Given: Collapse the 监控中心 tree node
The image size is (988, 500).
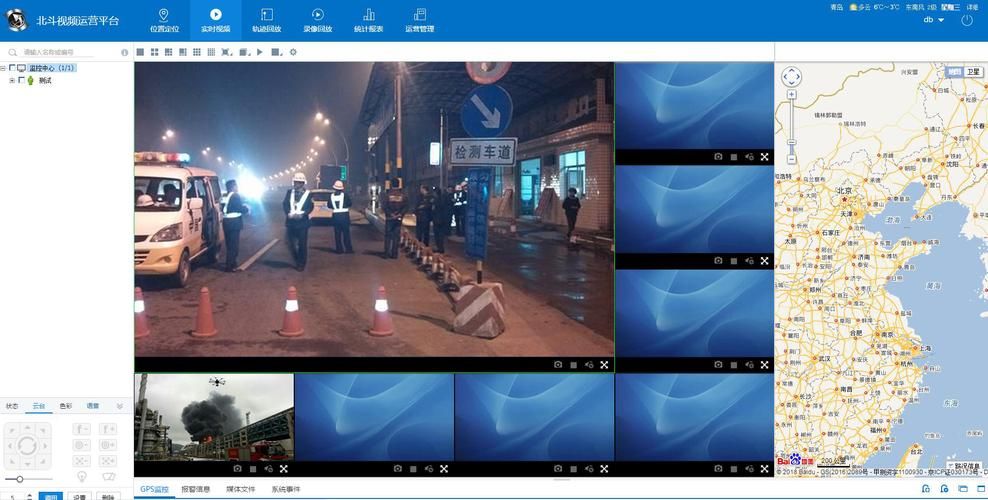Looking at the screenshot, I should click(3, 68).
